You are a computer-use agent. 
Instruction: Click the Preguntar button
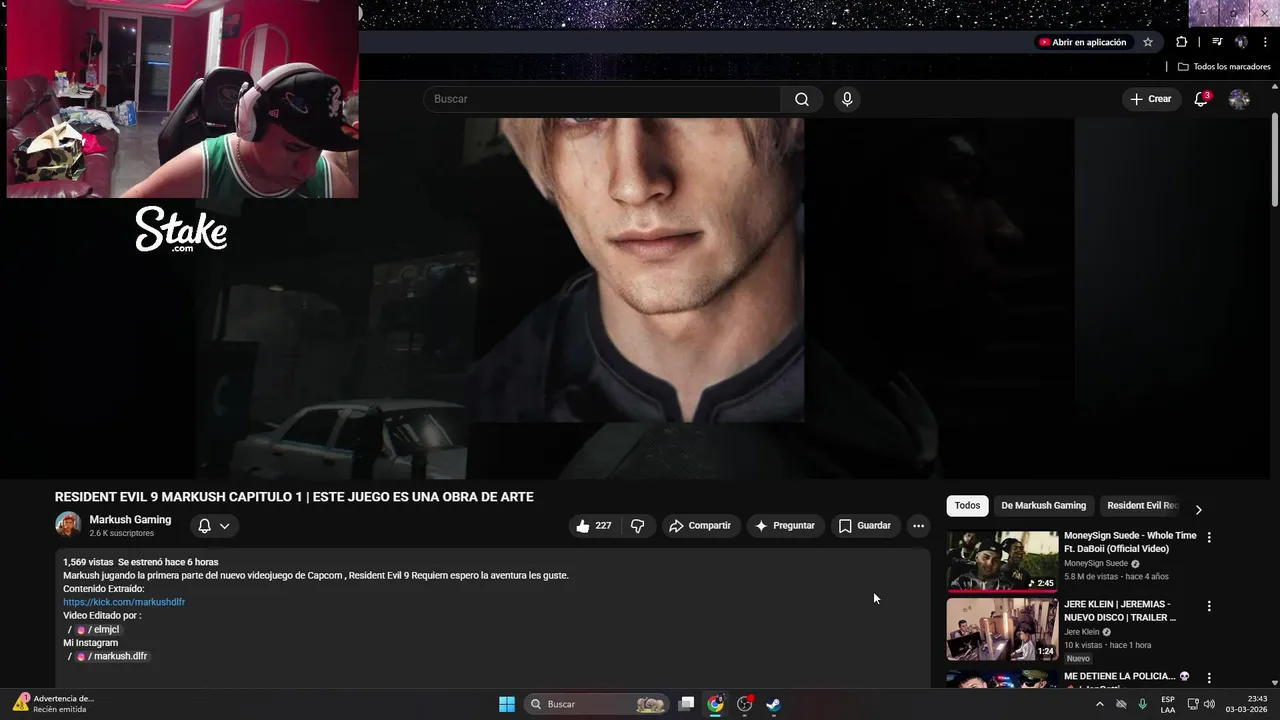click(x=785, y=526)
